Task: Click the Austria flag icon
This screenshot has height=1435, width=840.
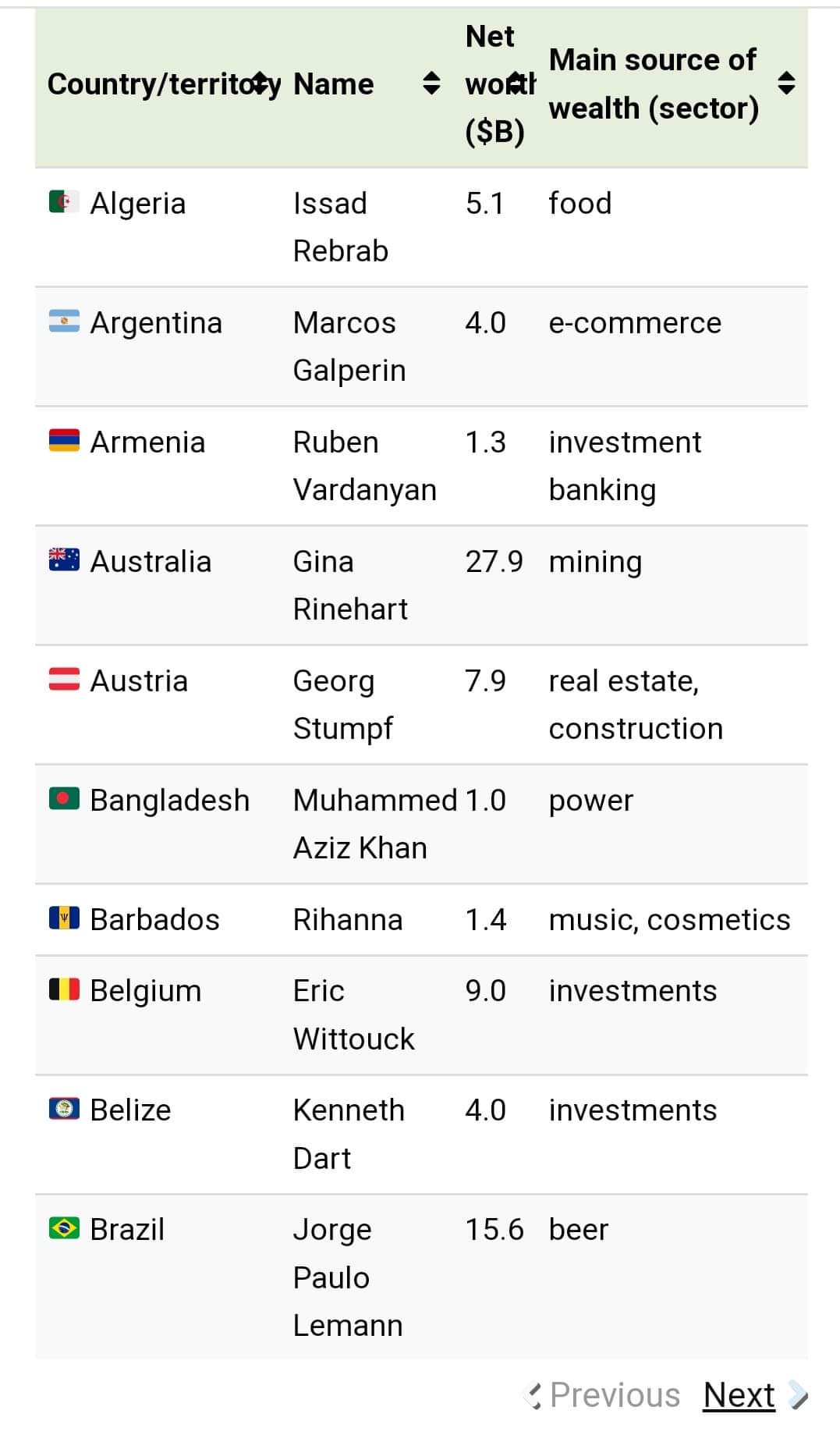Action: coord(64,680)
